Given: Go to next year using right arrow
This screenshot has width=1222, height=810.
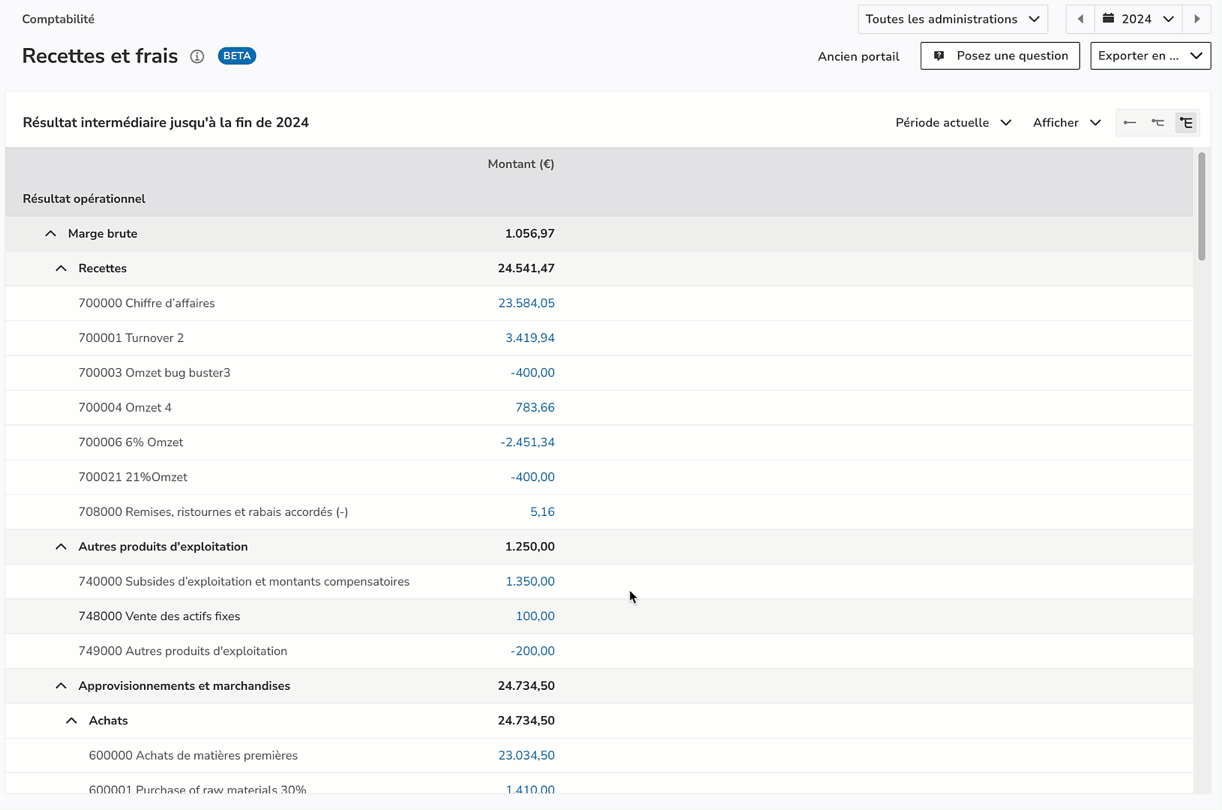Looking at the screenshot, I should coord(1197,19).
